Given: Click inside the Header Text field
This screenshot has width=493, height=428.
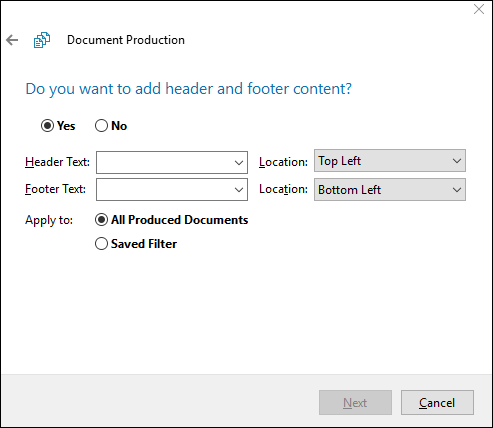Looking at the screenshot, I should 165,163.
